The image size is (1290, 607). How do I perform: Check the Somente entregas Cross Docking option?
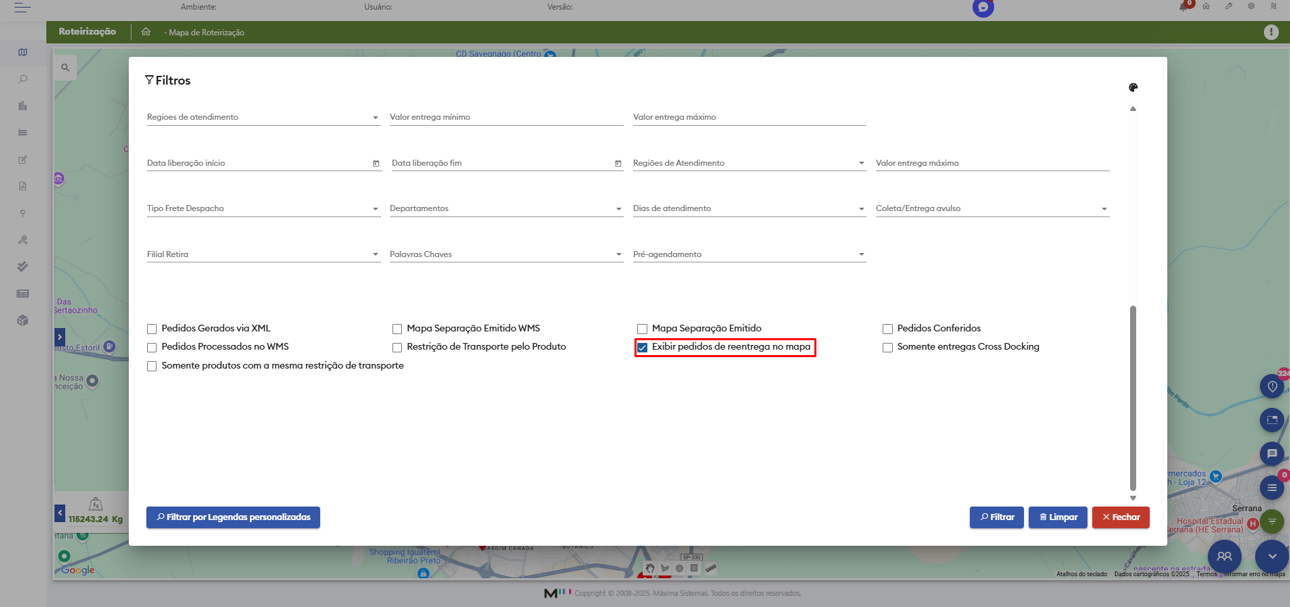click(888, 348)
